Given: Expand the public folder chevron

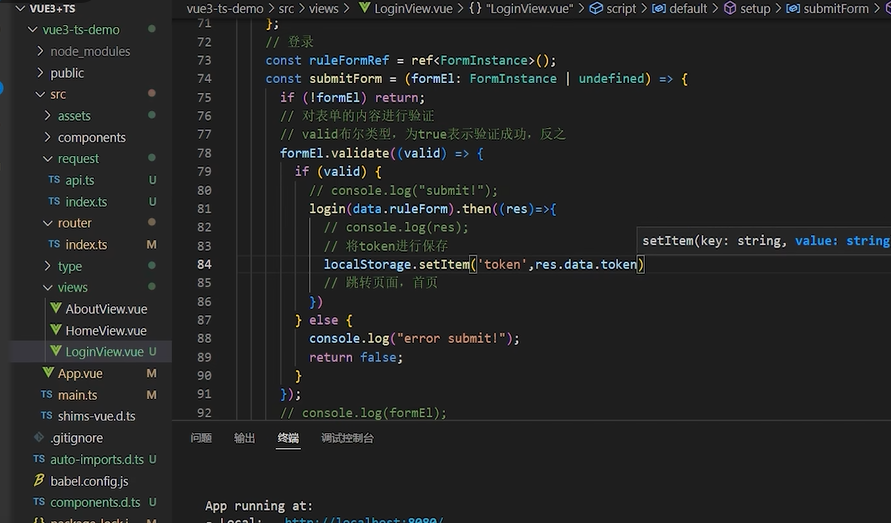Looking at the screenshot, I should click(x=40, y=73).
